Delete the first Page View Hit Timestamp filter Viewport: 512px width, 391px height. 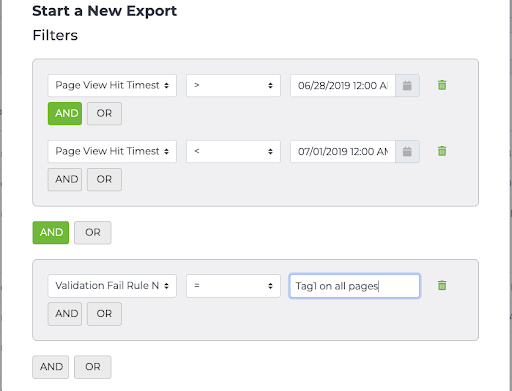coord(442,85)
